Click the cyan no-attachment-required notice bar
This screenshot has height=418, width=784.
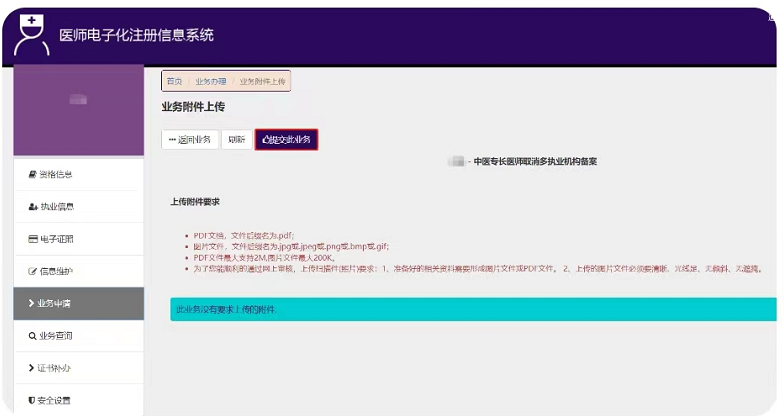pos(472,310)
